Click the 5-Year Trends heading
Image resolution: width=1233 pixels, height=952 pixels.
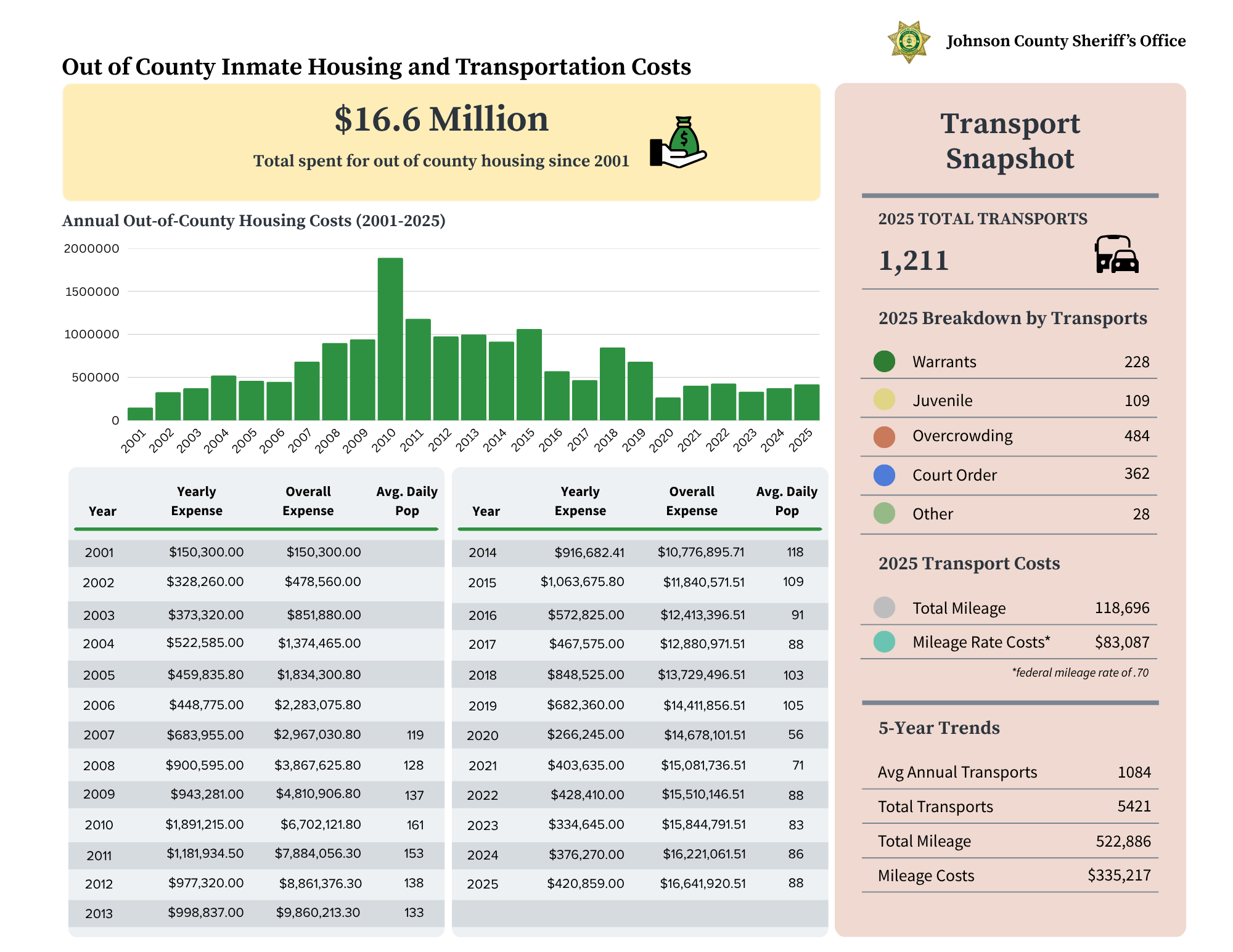(939, 728)
